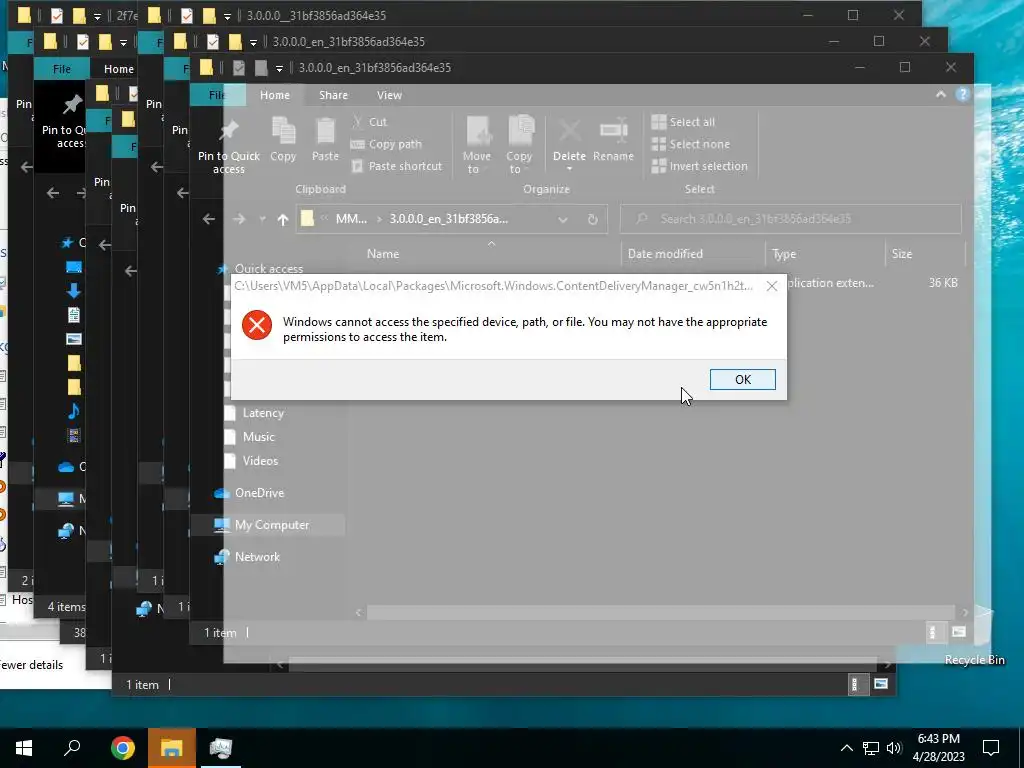Click the horizontal scrollbar in file list
This screenshot has width=1024, height=768.
[661, 612]
